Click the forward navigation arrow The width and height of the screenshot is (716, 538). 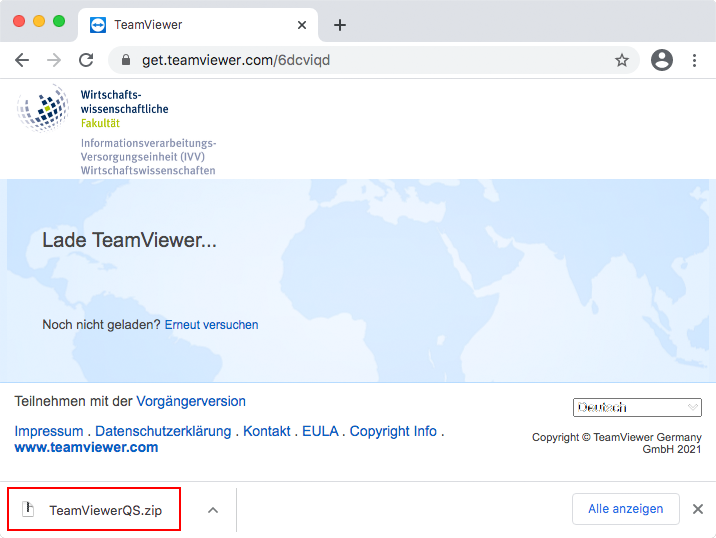pyautogui.click(x=54, y=60)
